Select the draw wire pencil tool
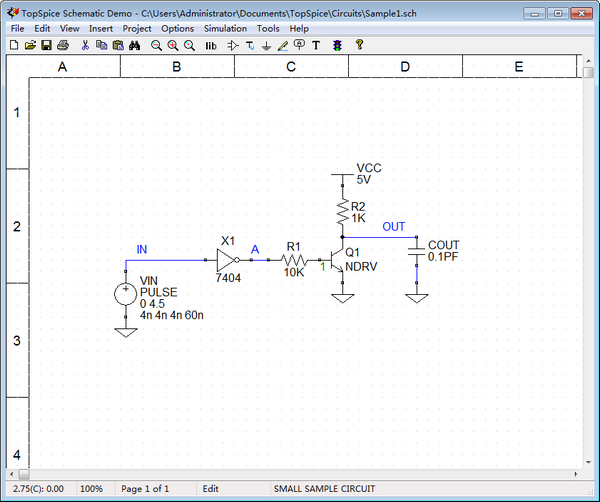Viewport: 600px width, 502px height. coord(283,46)
